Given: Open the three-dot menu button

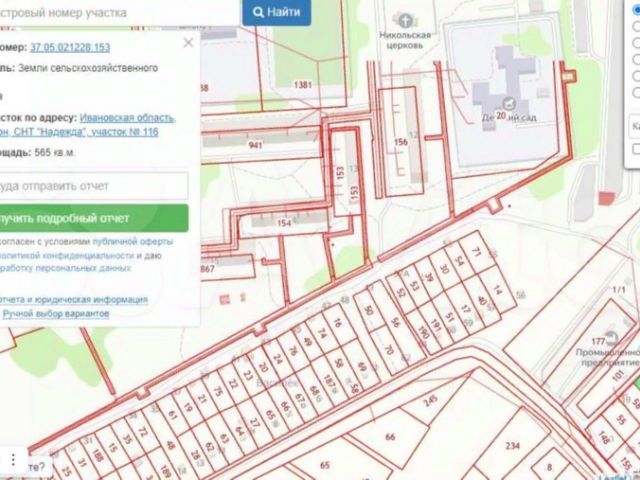Looking at the screenshot, I should (13, 459).
